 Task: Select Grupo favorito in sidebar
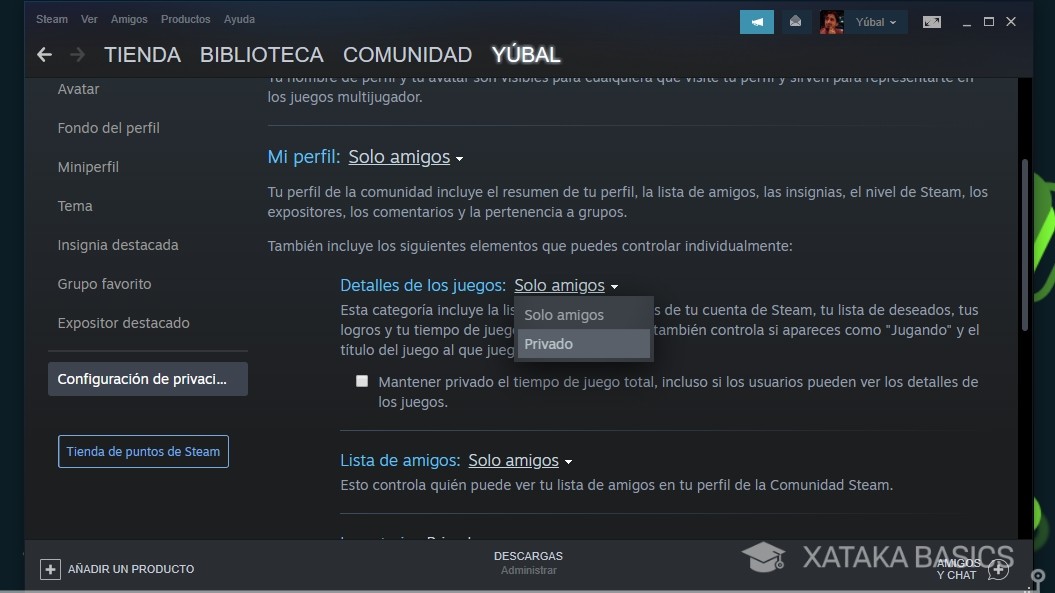tap(104, 284)
